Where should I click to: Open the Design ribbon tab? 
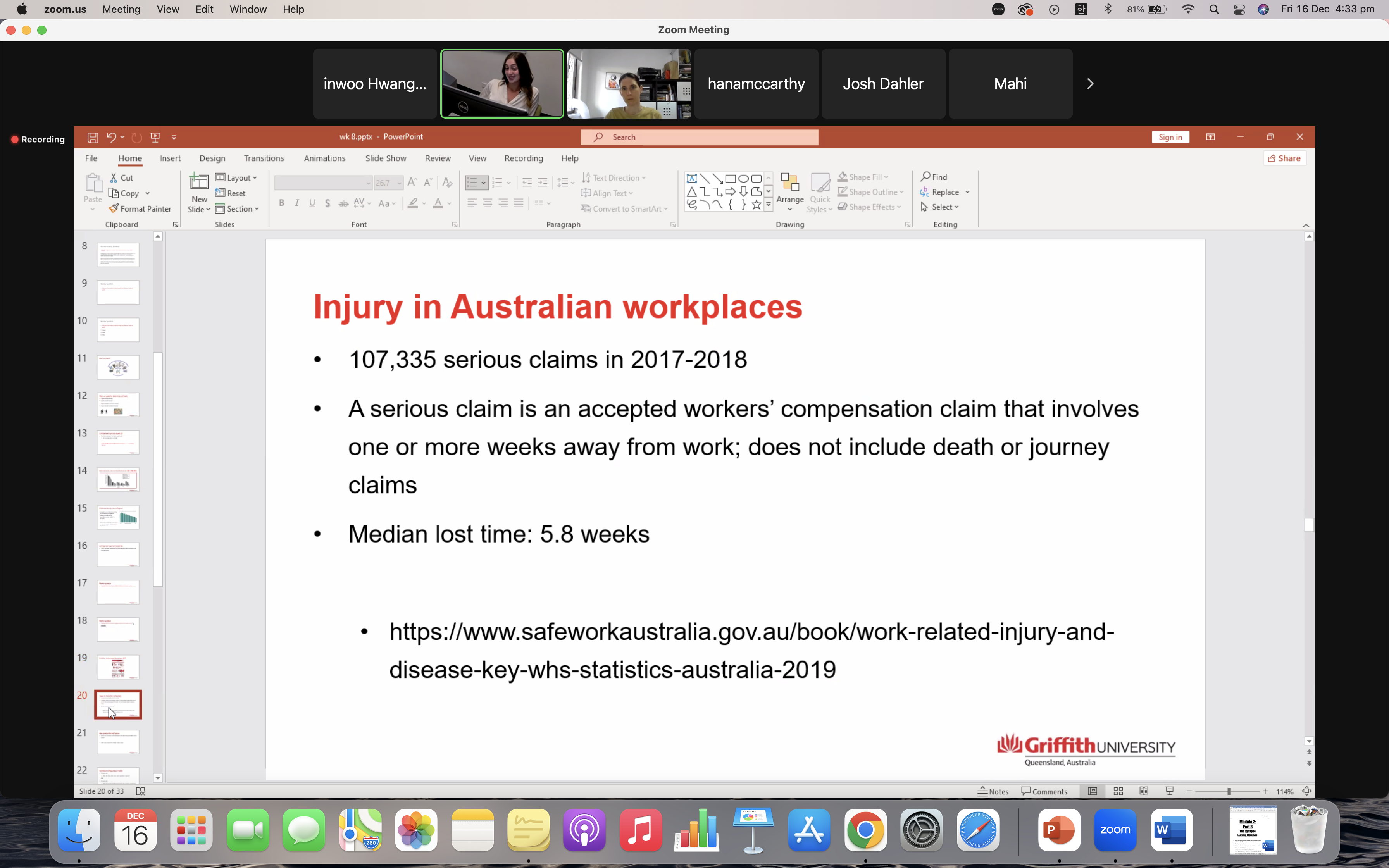pyautogui.click(x=212, y=158)
